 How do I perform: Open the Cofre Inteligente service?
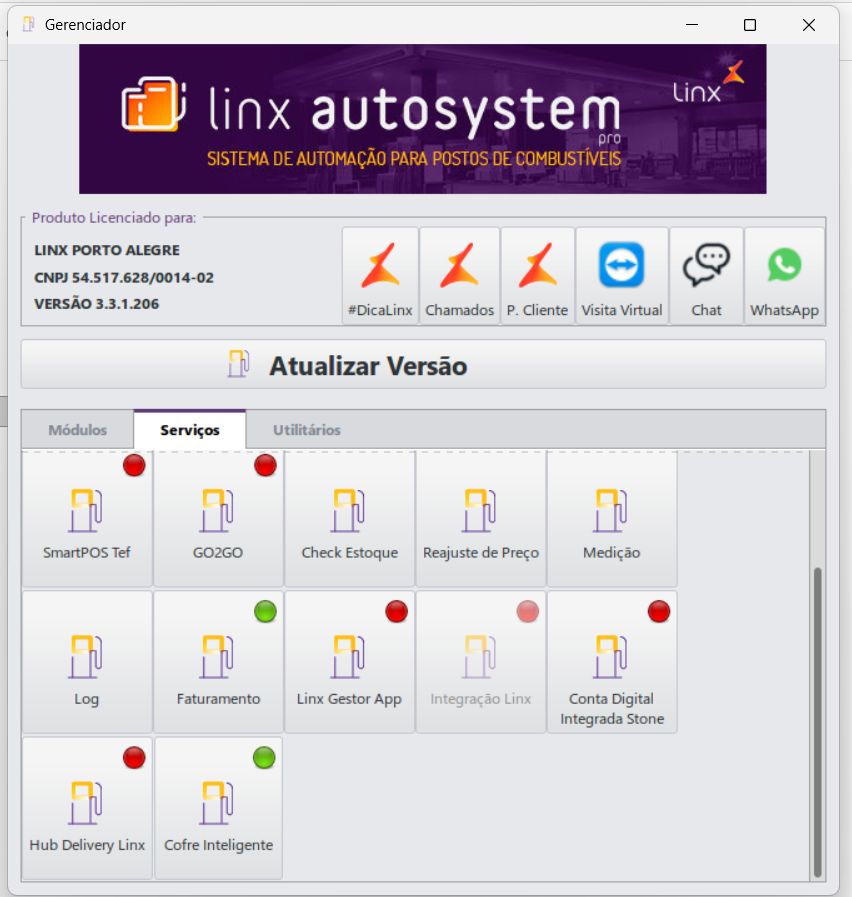pyautogui.click(x=218, y=808)
